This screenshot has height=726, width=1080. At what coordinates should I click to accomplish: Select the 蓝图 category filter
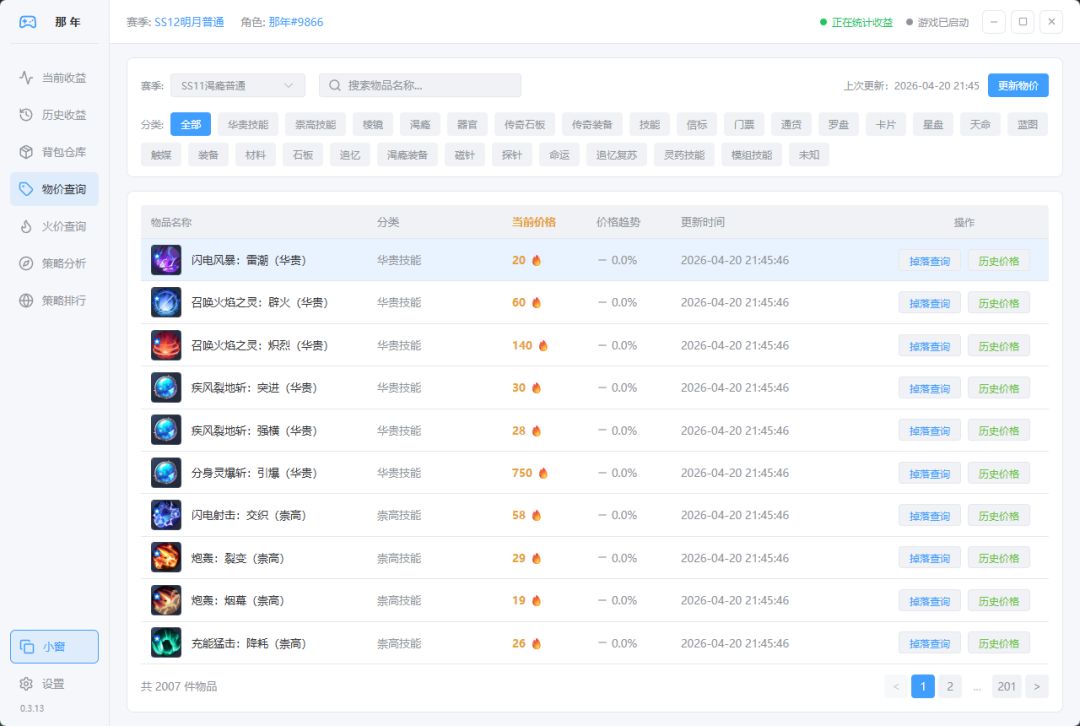tap(1027, 125)
